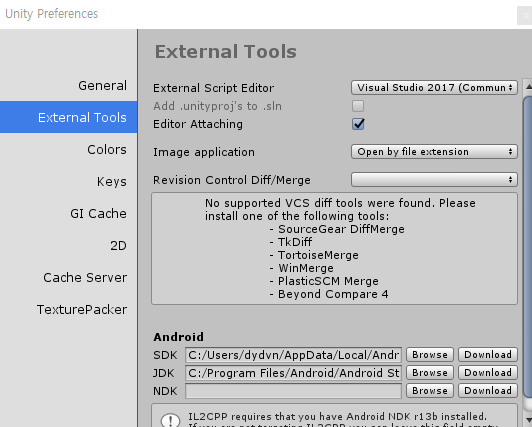
Task: Select External Tools in sidebar
Action: click(69, 117)
